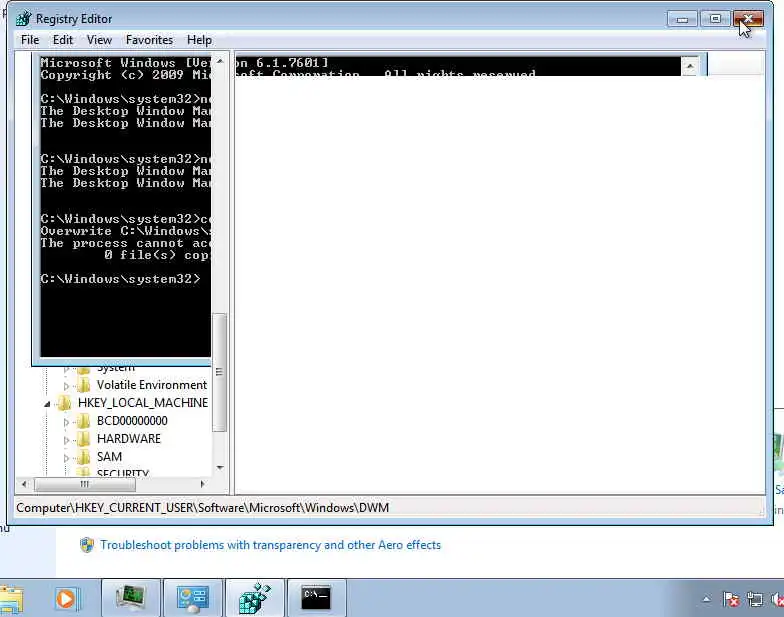Collapse the HKEY_LOCAL_MACHINE hive
784x617 pixels.
(x=47, y=404)
